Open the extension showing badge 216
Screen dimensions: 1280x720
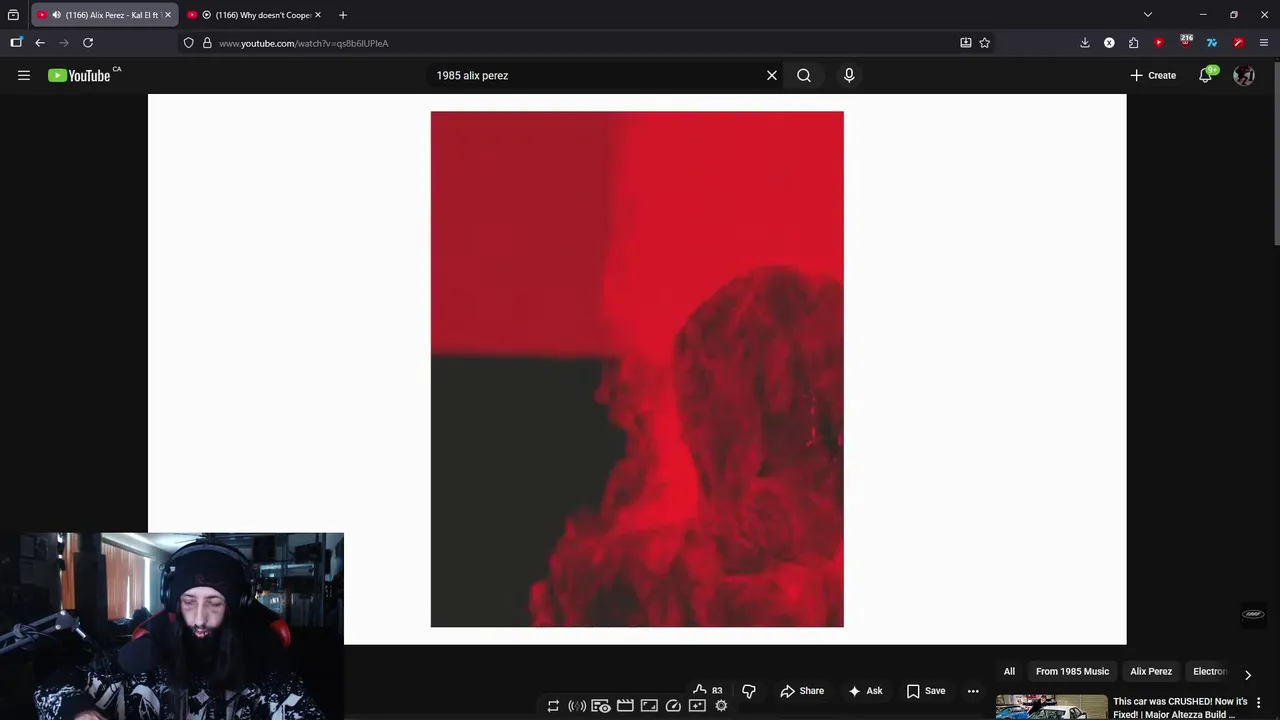[1186, 41]
